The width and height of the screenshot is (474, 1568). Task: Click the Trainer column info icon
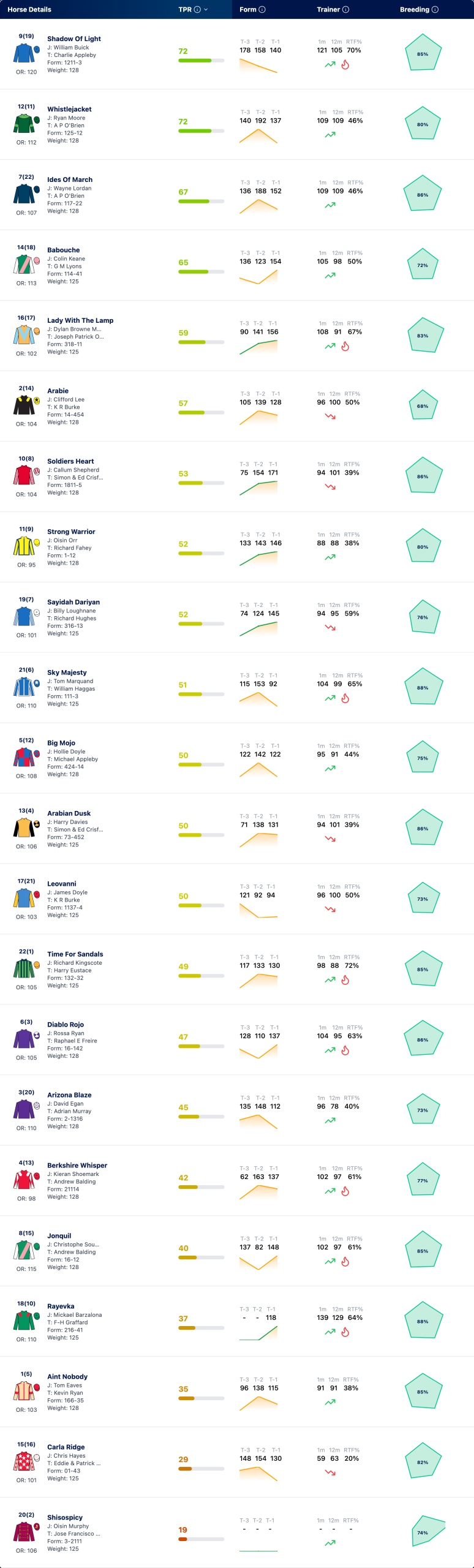346,10
